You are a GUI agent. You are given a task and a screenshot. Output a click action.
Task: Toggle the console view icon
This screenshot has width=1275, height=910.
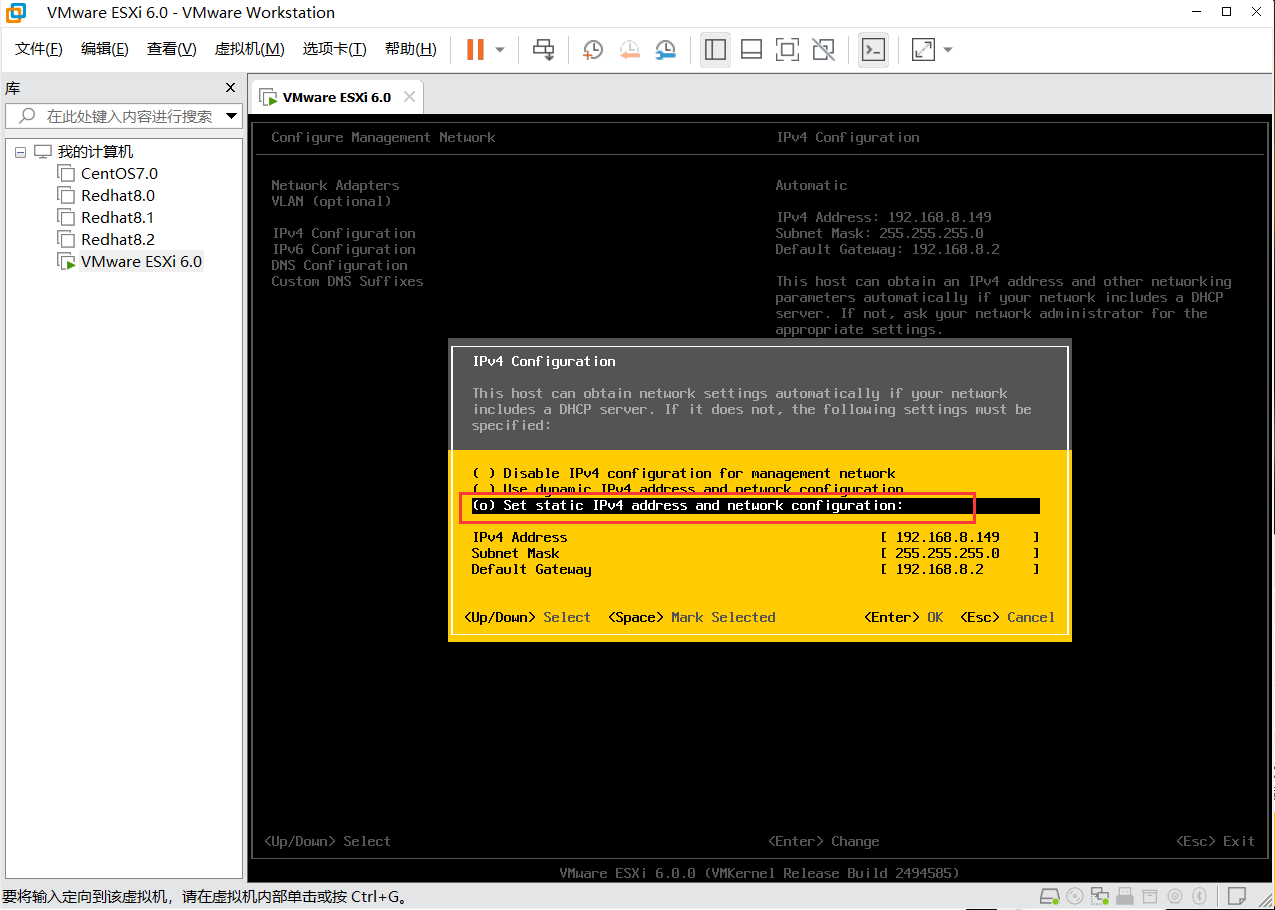coord(873,49)
